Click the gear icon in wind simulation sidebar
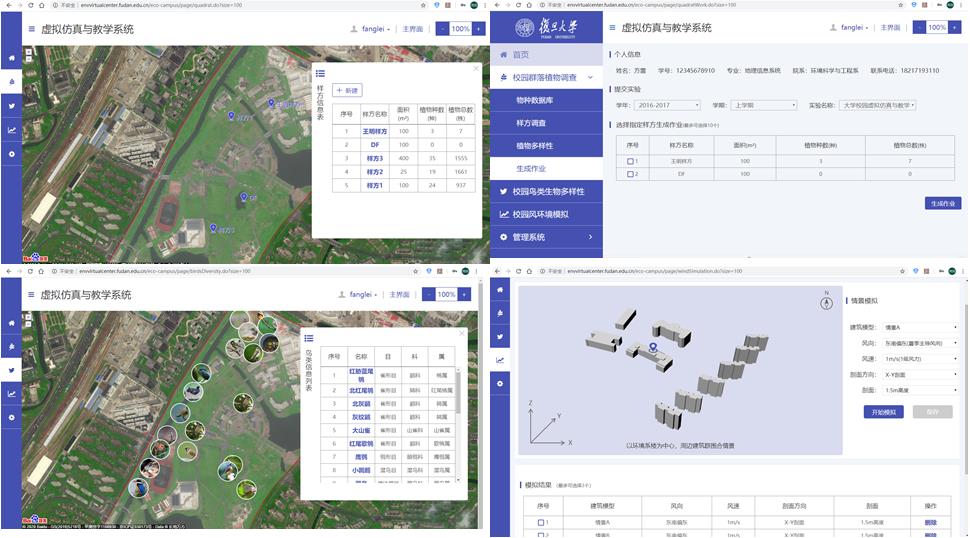970x538 pixels. point(502,384)
